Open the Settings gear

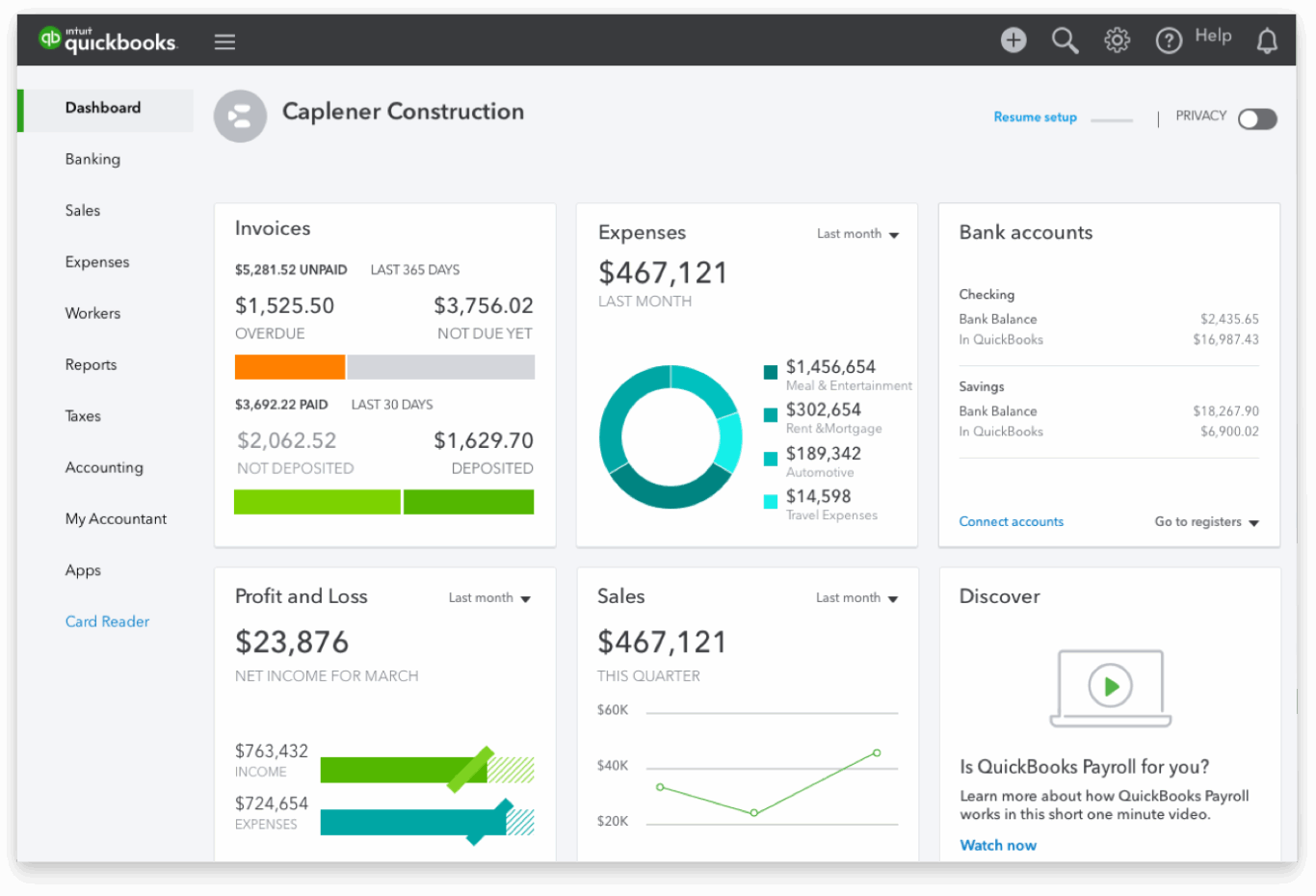[1117, 40]
